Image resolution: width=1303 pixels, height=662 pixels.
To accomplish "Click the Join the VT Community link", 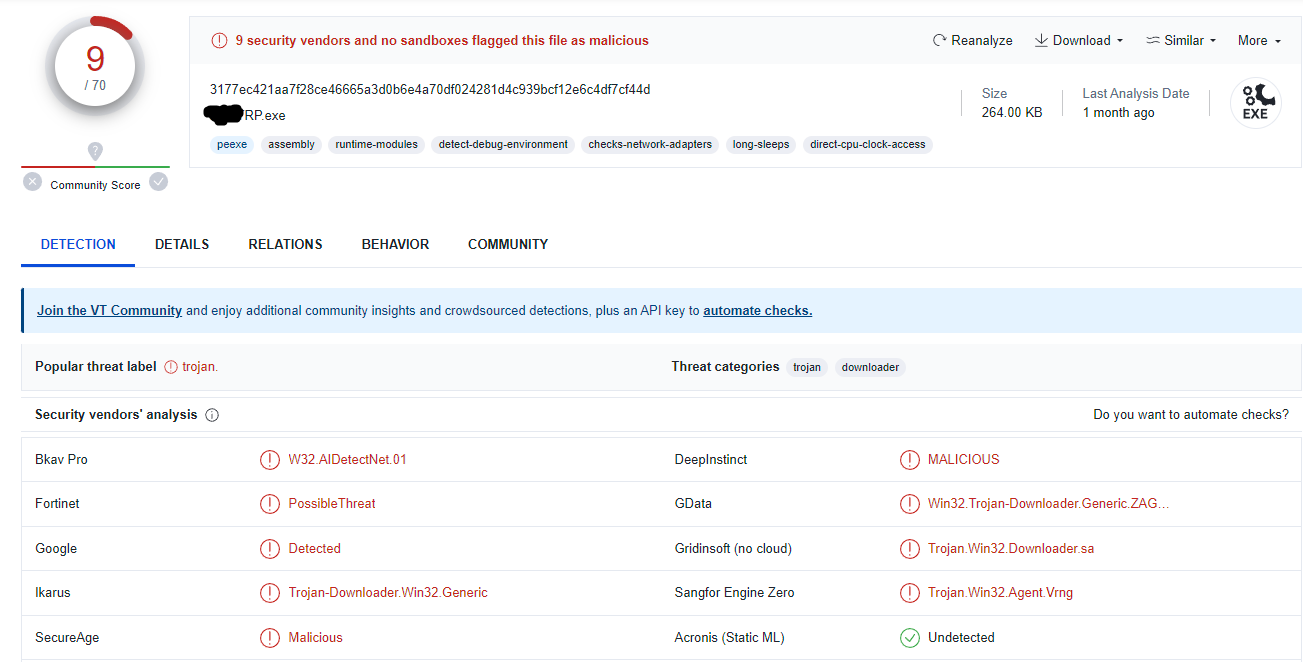I will coord(109,311).
